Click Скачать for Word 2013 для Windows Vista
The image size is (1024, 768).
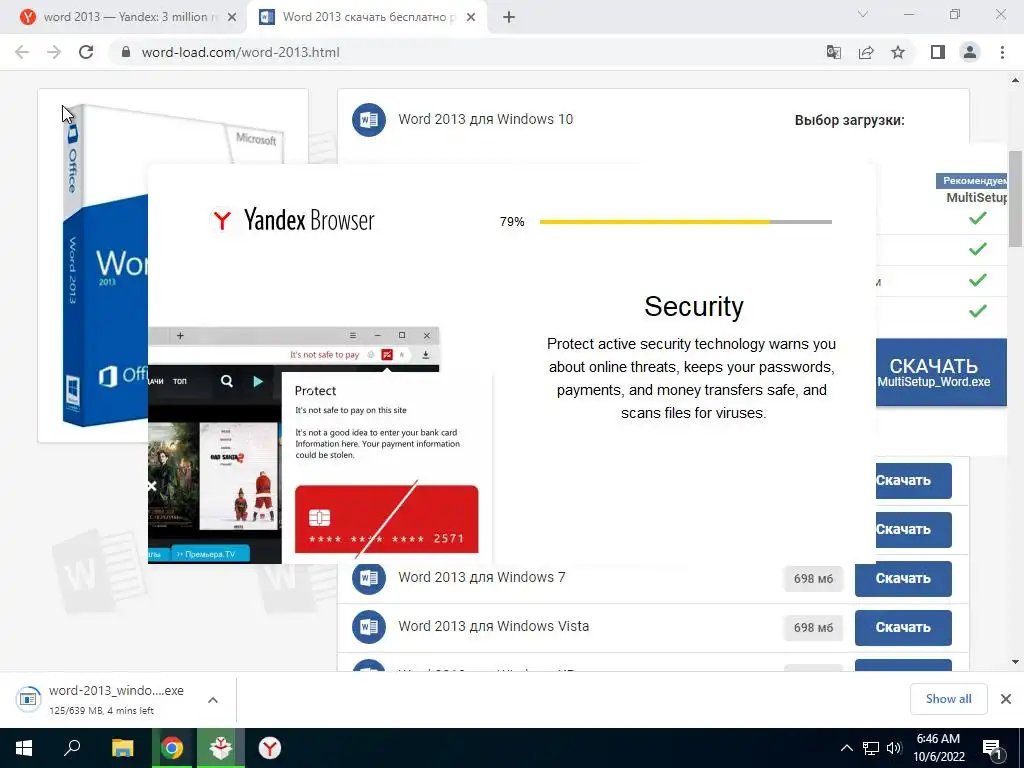[903, 628]
